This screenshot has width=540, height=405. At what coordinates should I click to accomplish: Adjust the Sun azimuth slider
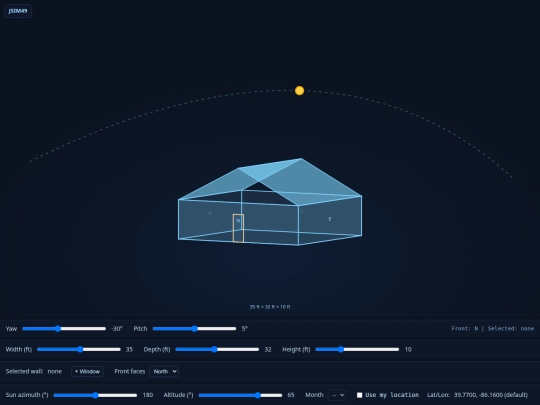pyautogui.click(x=95, y=395)
